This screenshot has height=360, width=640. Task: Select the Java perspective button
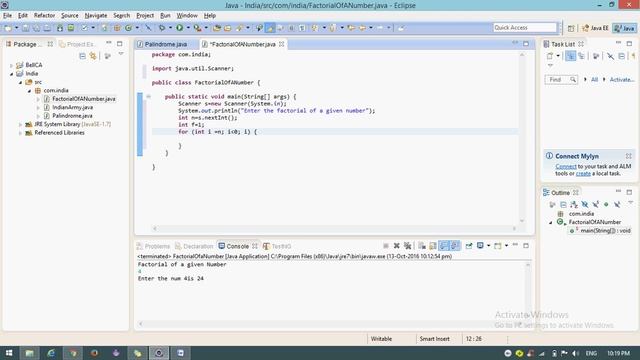point(625,28)
